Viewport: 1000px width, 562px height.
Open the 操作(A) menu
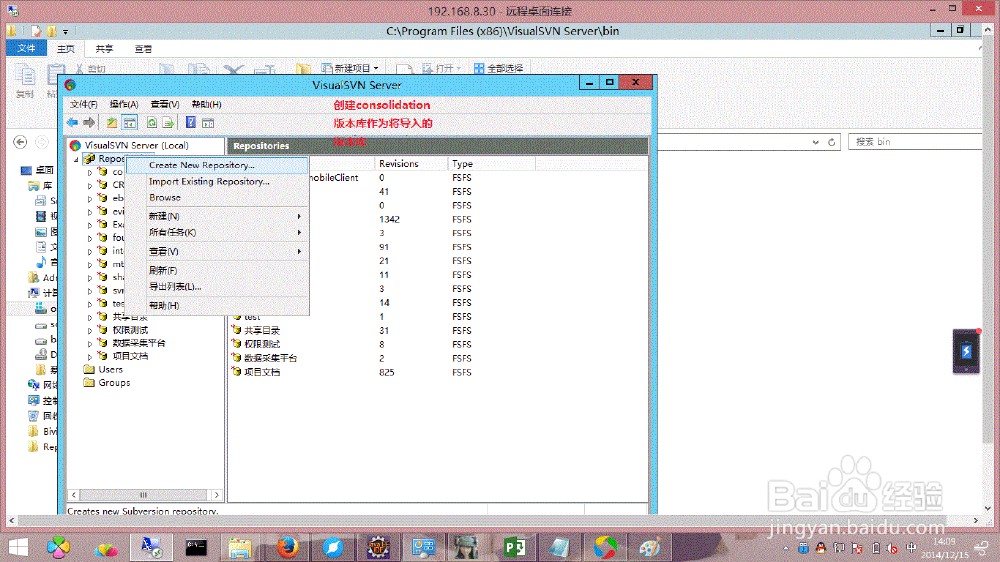tap(124, 104)
